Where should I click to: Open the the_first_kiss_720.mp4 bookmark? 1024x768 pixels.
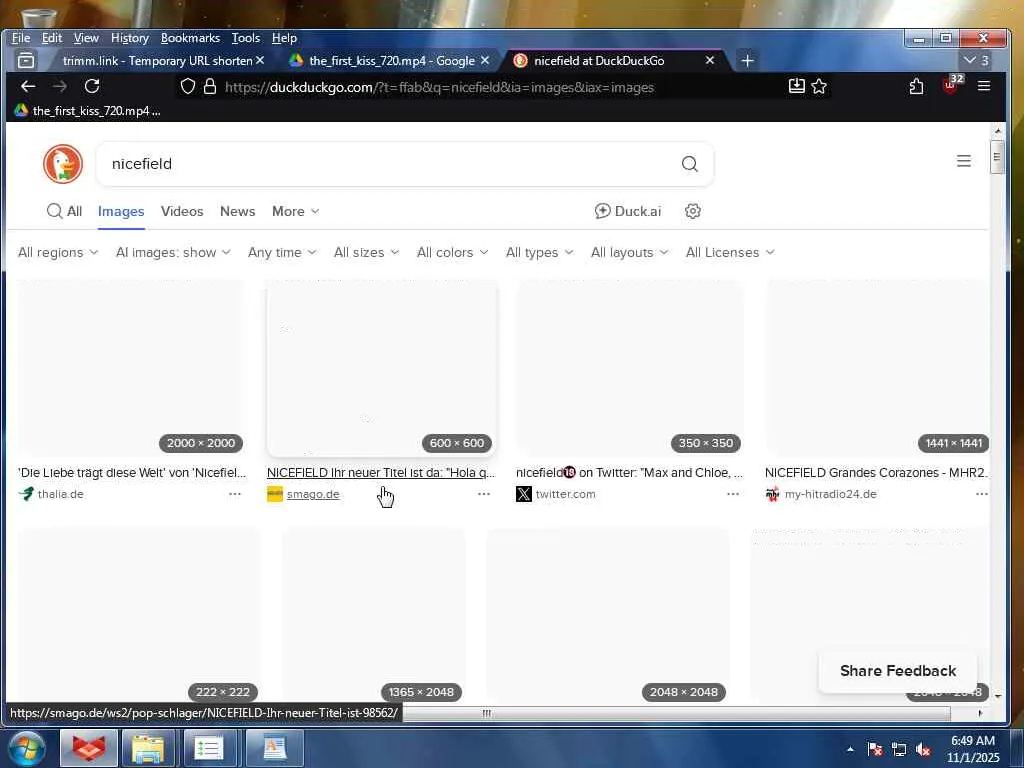coord(87,111)
